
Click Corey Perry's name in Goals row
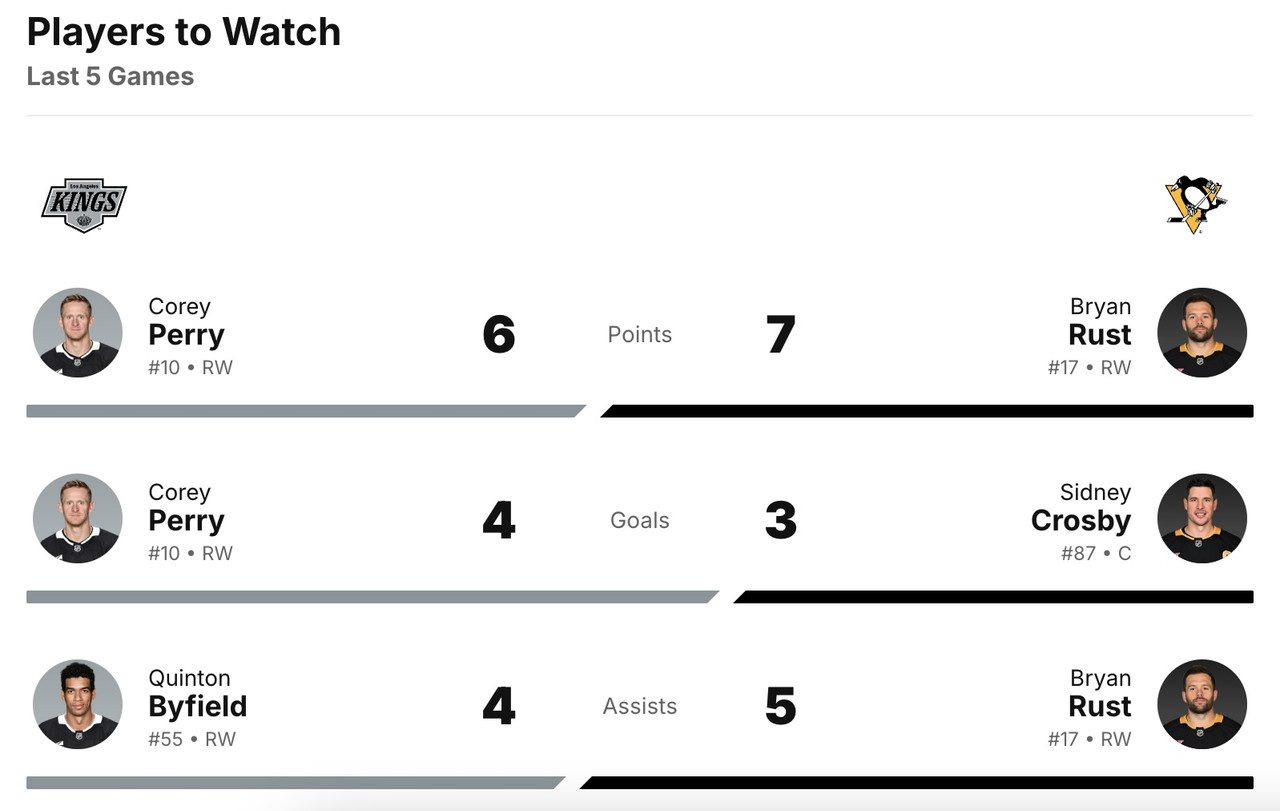186,508
